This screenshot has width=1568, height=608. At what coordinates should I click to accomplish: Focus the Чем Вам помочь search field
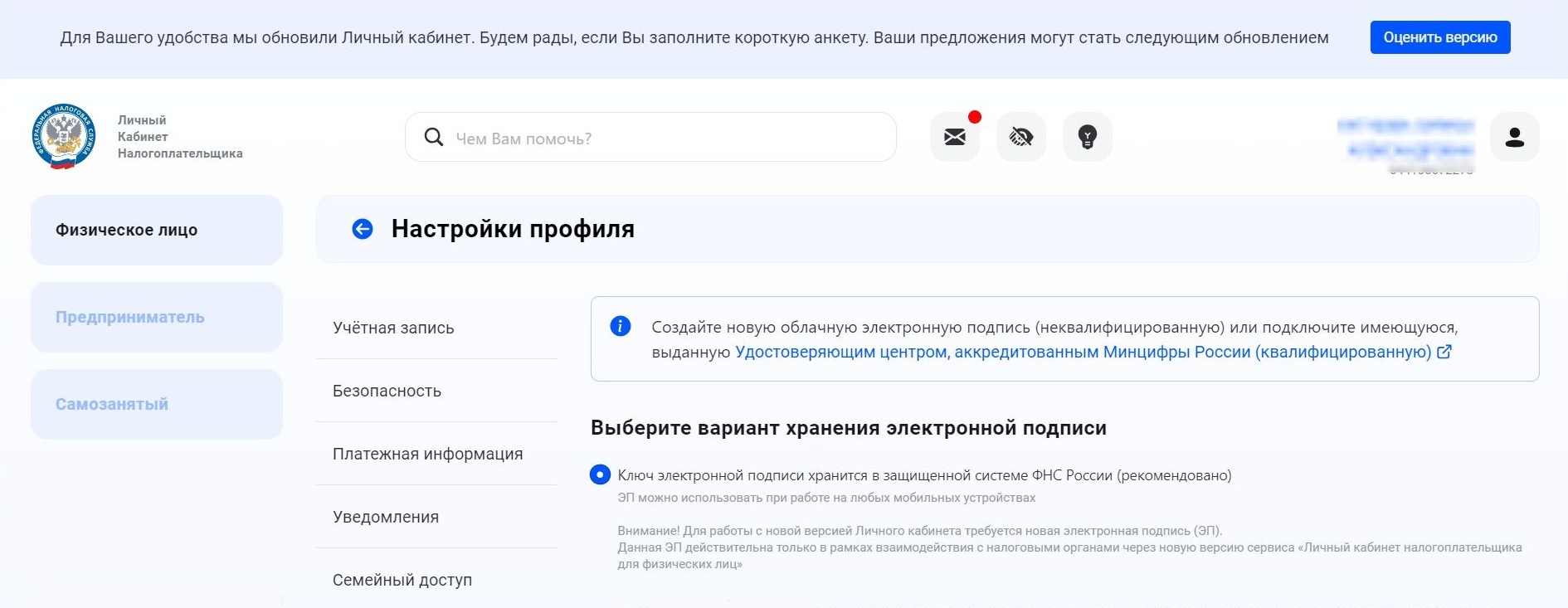[650, 137]
